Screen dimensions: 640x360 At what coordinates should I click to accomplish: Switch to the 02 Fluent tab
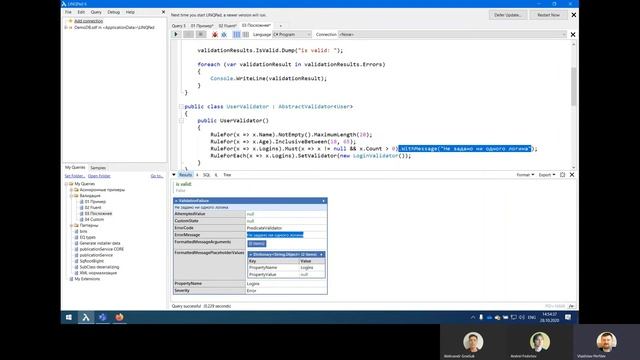click(x=228, y=26)
